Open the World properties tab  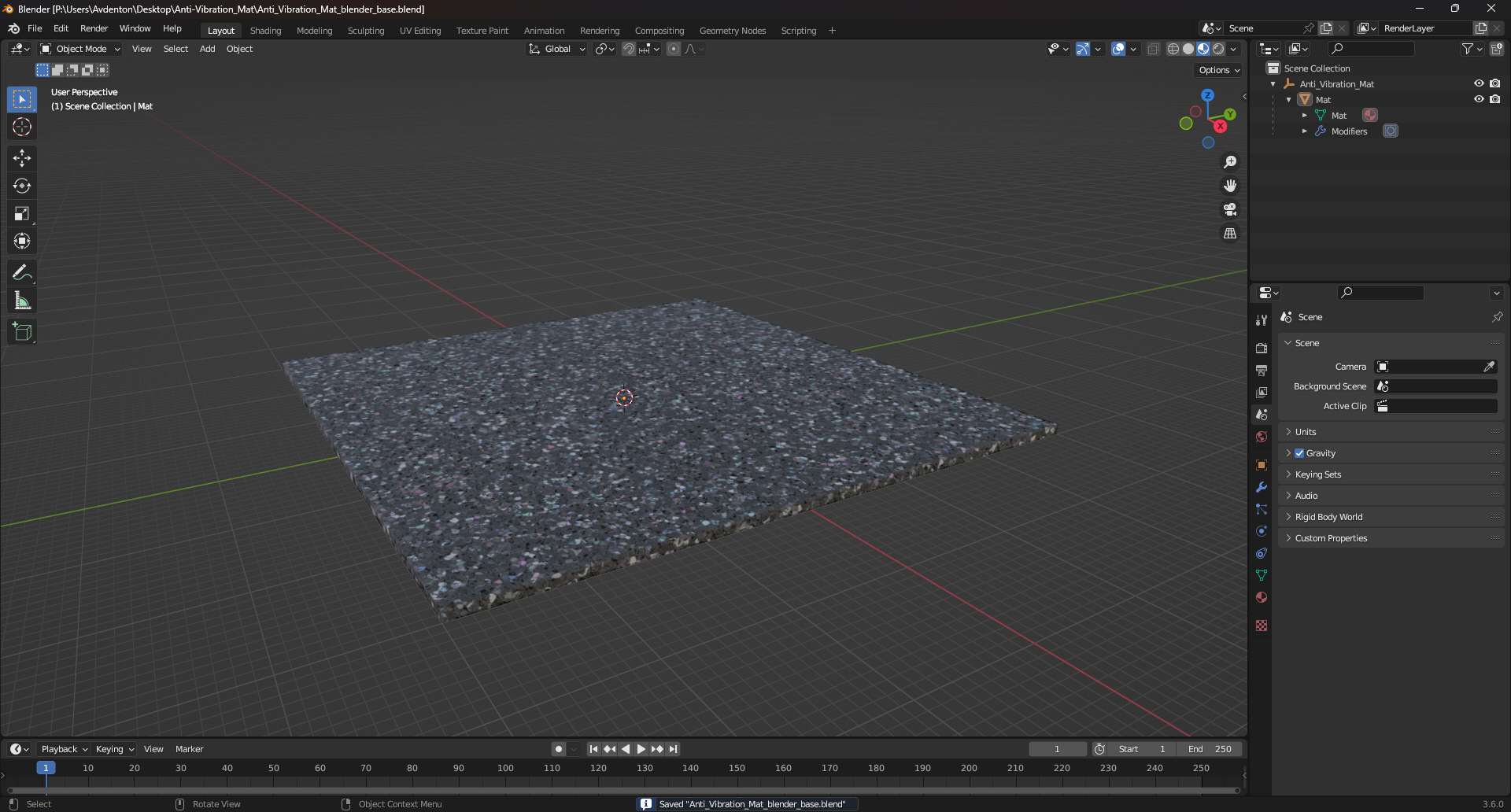coord(1262,437)
